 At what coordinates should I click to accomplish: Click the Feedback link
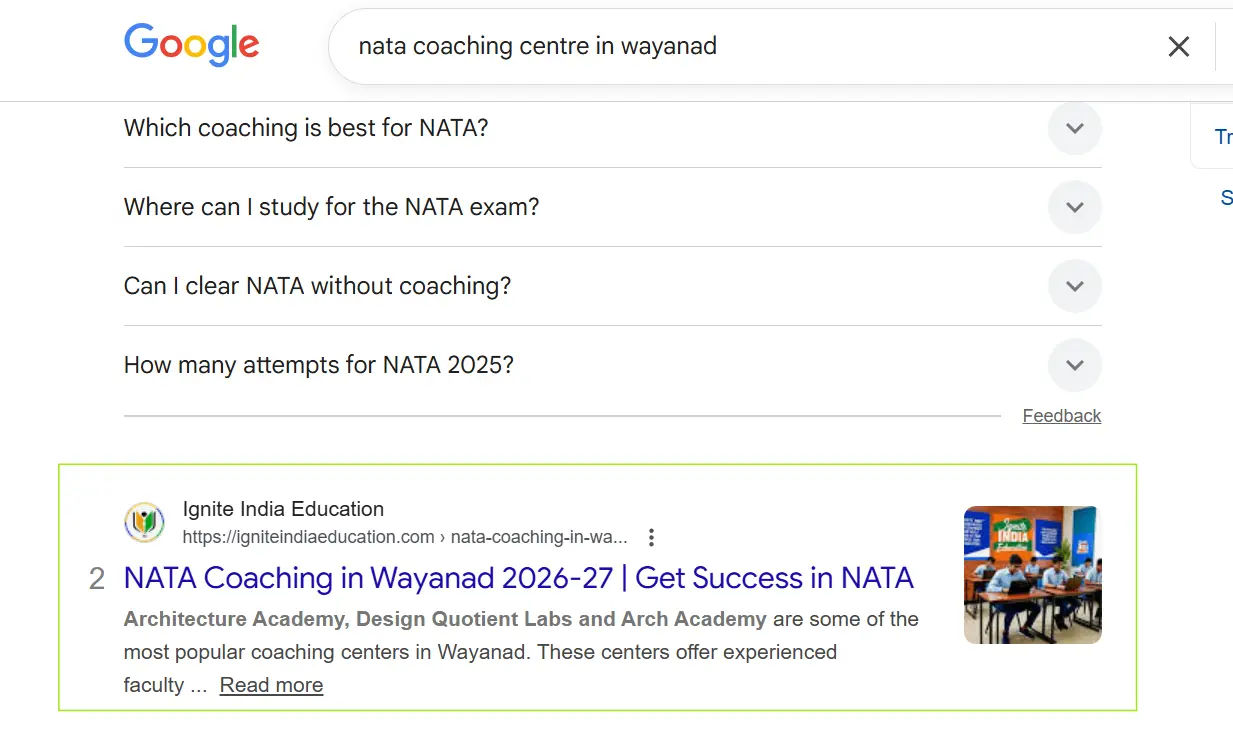point(1061,416)
